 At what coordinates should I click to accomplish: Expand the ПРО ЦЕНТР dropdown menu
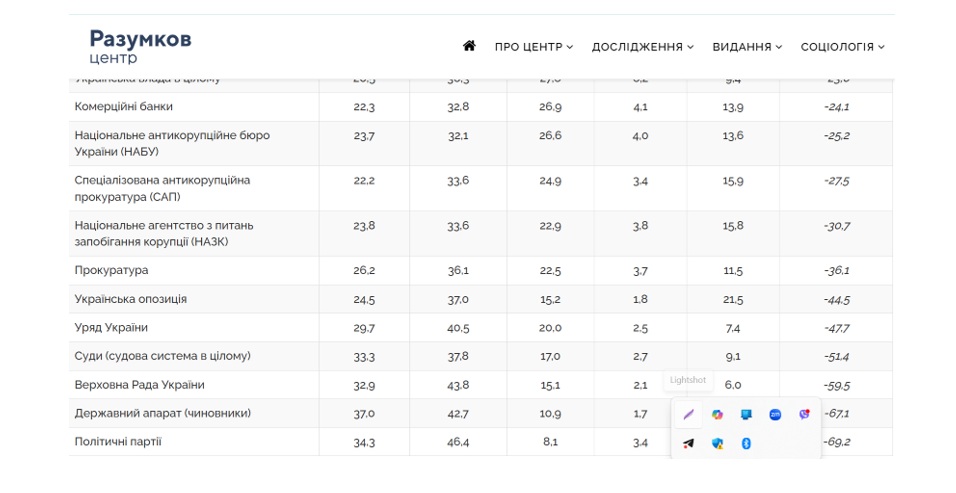coord(534,47)
